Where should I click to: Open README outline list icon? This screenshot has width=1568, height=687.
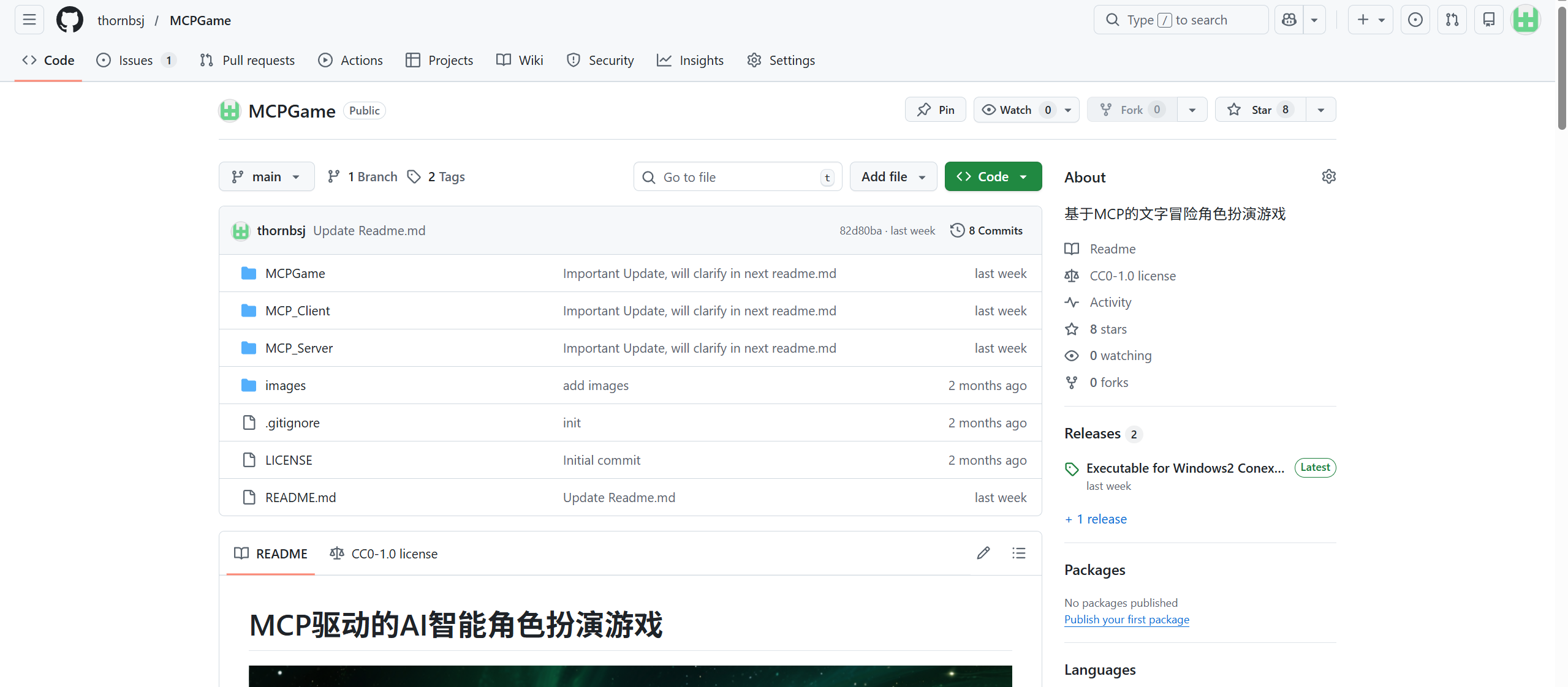tap(1018, 554)
